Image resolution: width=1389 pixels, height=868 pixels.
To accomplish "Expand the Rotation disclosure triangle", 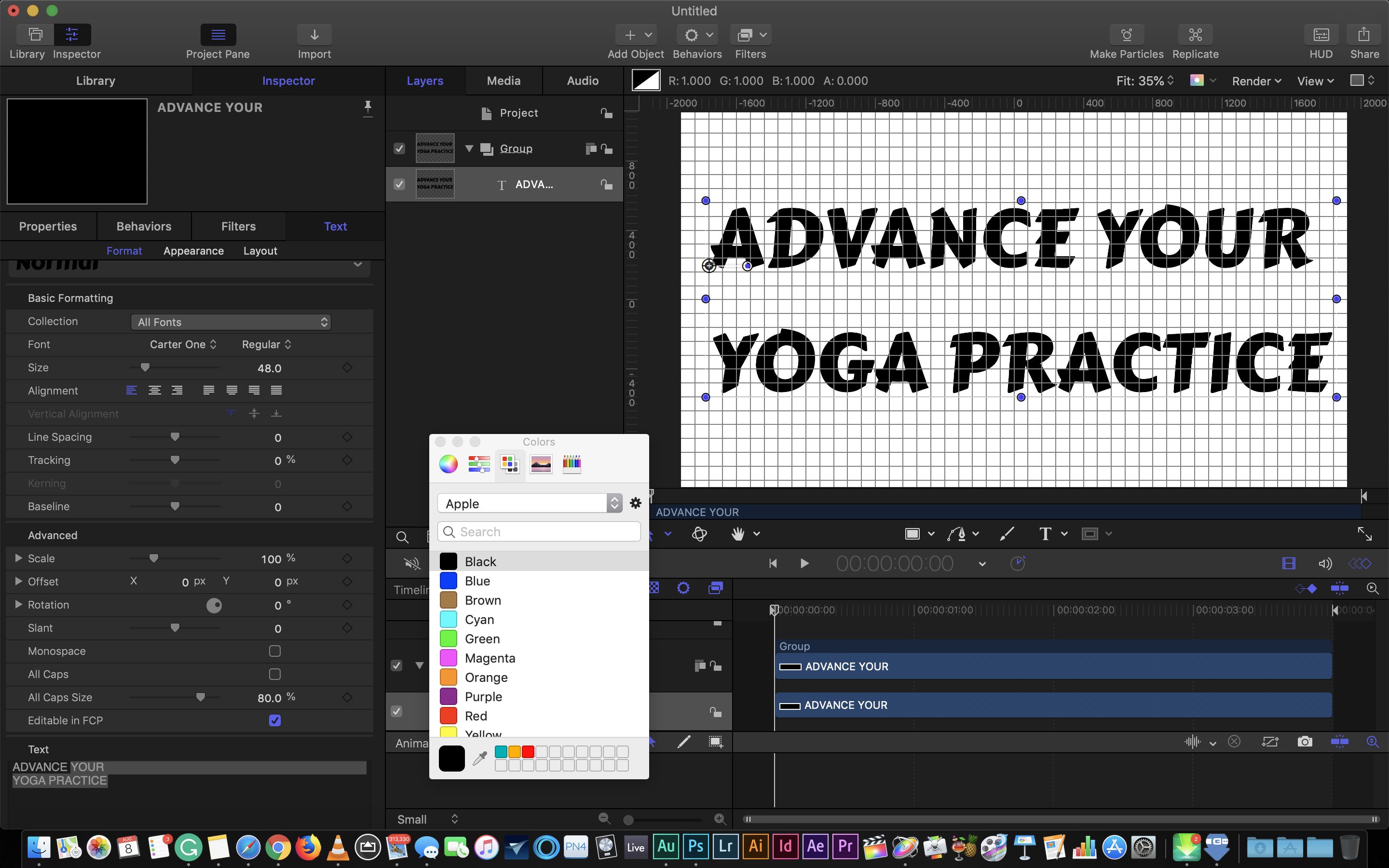I will 18,605.
